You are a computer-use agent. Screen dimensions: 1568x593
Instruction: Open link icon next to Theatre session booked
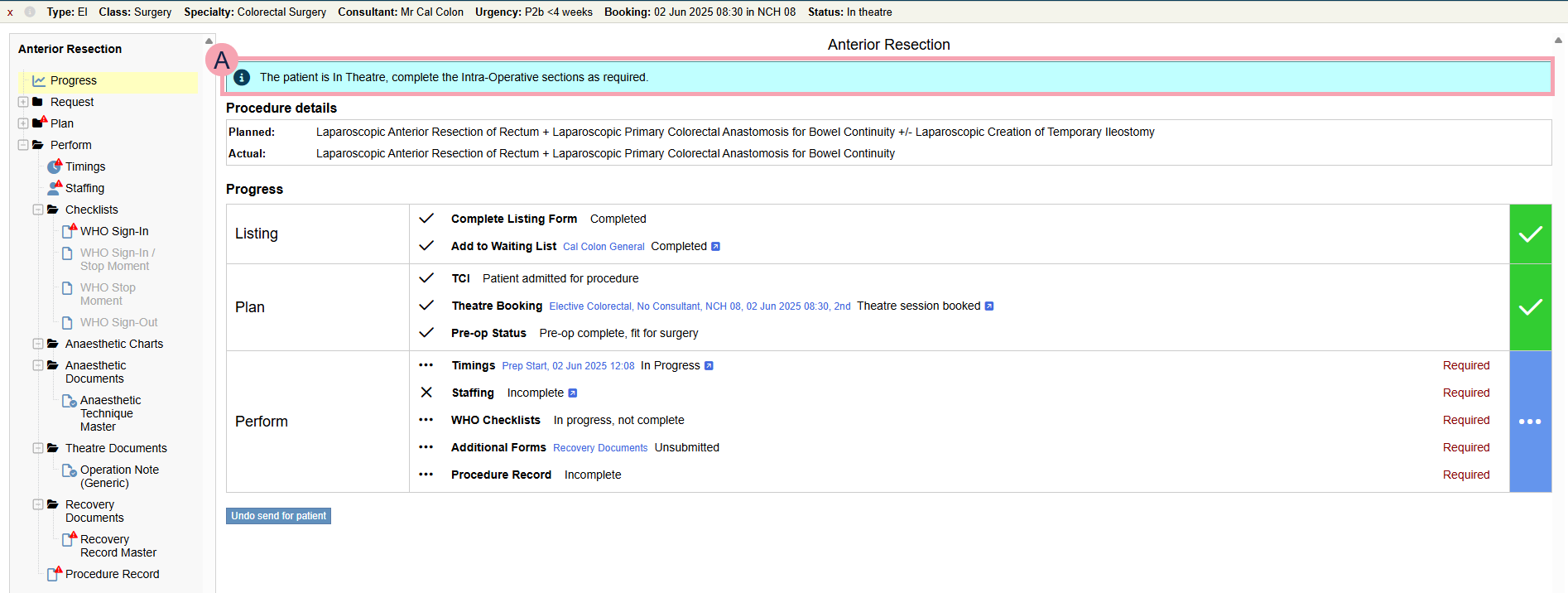(988, 306)
